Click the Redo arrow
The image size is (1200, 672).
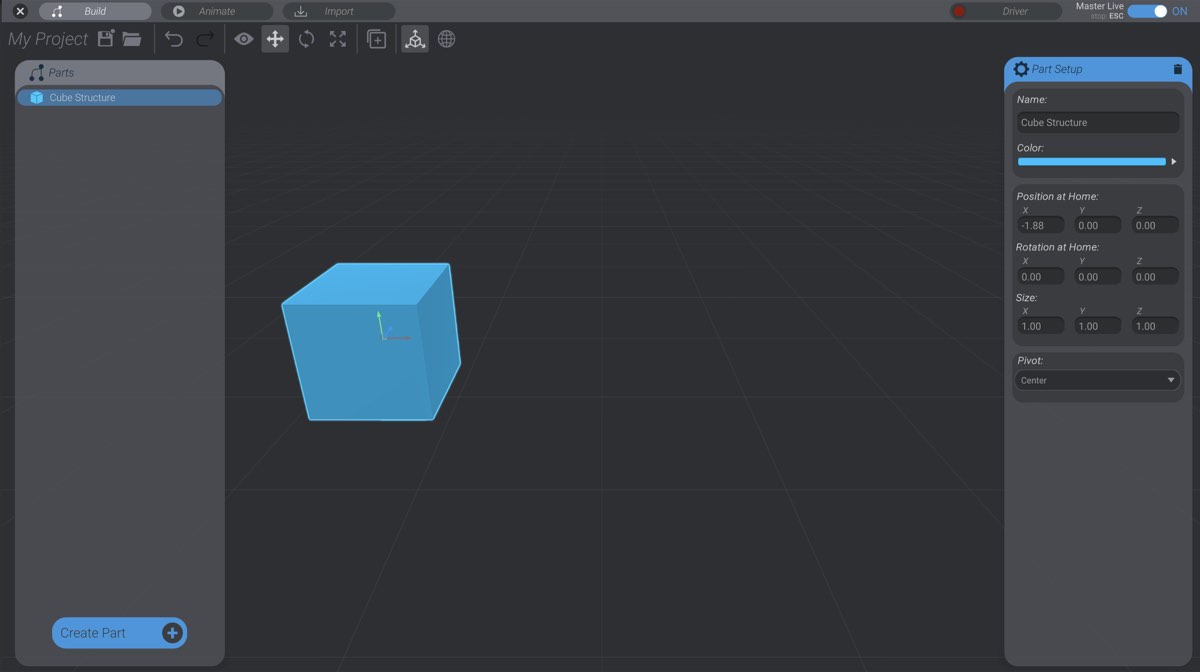[204, 38]
